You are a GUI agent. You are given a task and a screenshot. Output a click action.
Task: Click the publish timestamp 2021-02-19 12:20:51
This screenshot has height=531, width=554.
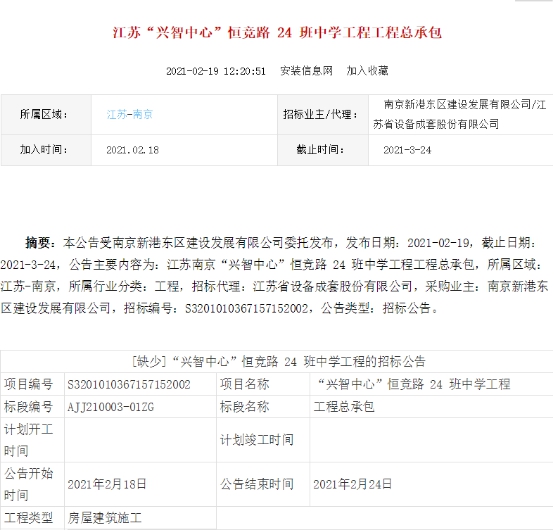point(216,71)
